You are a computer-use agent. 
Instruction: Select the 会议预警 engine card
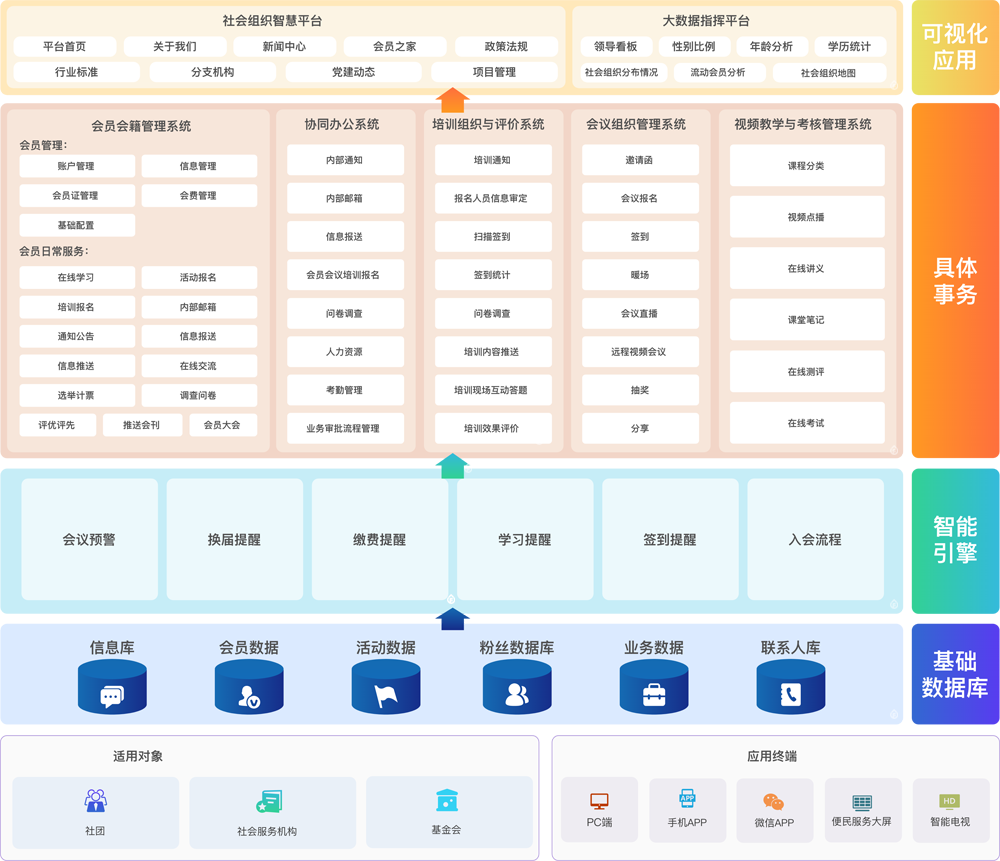pyautogui.click(x=90, y=539)
